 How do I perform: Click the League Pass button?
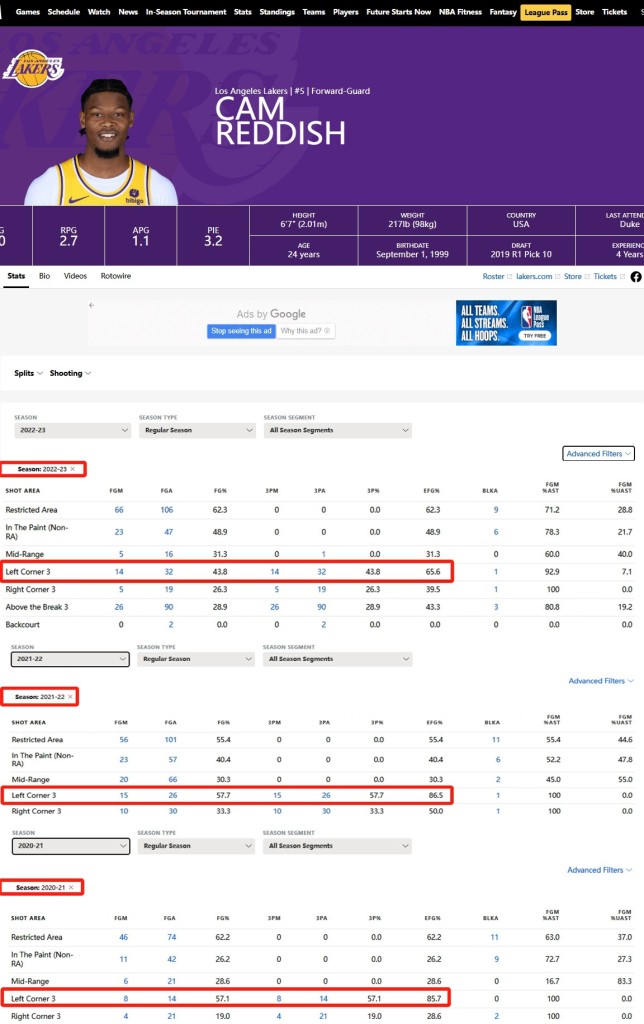545,12
